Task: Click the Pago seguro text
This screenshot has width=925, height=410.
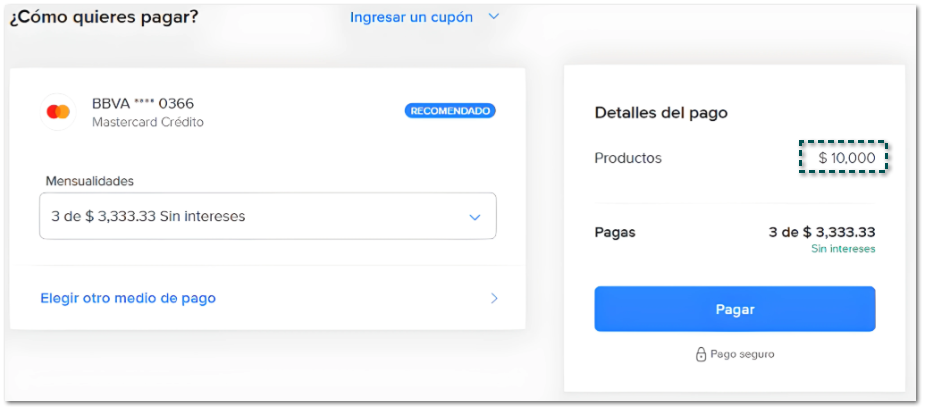Action: 742,354
